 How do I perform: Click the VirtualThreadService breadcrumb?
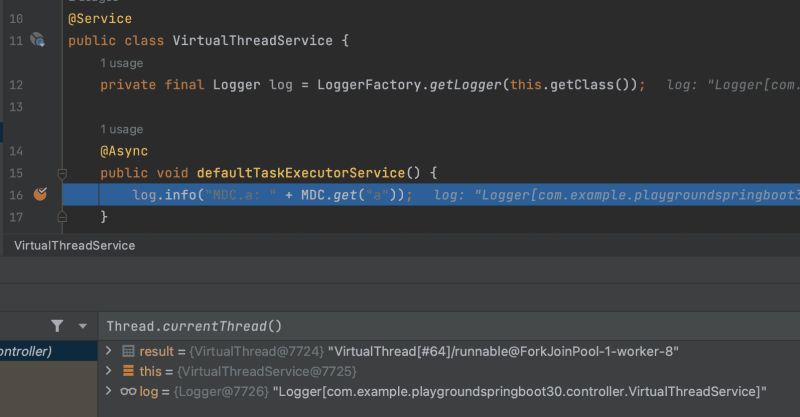coord(74,246)
